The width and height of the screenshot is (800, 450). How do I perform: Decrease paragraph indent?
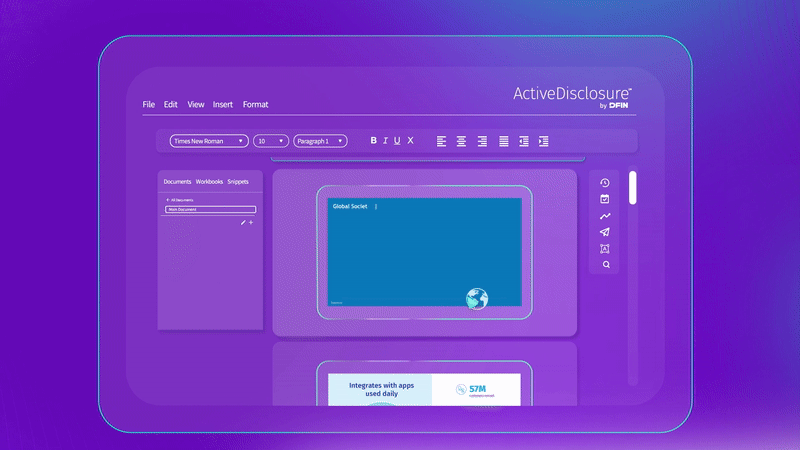[523, 141]
